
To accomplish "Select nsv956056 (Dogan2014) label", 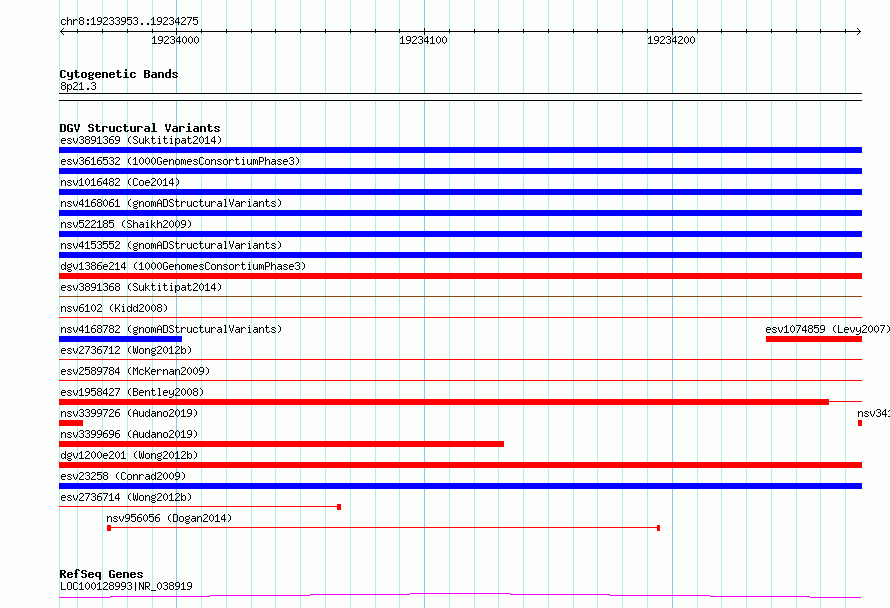I will (x=169, y=518).
